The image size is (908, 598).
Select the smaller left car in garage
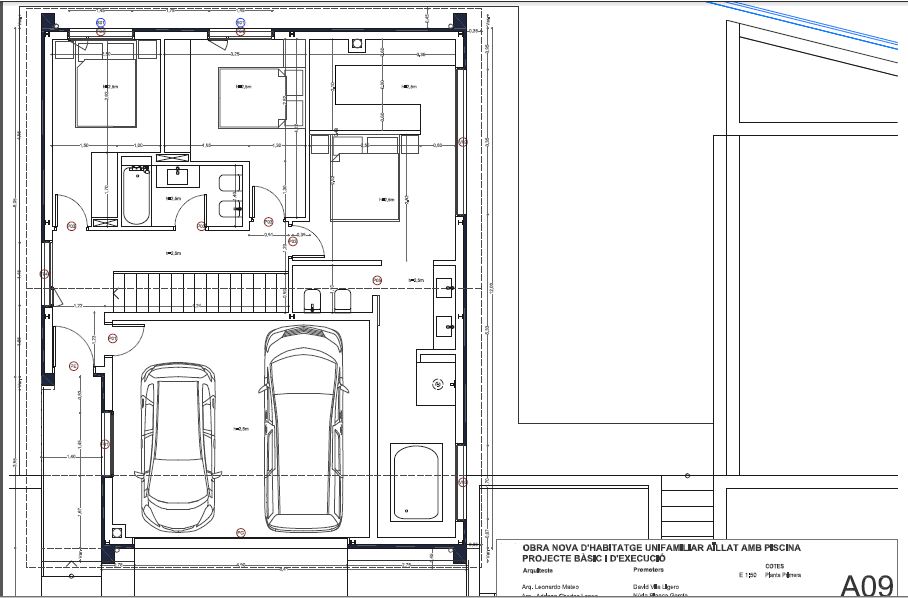(180, 445)
